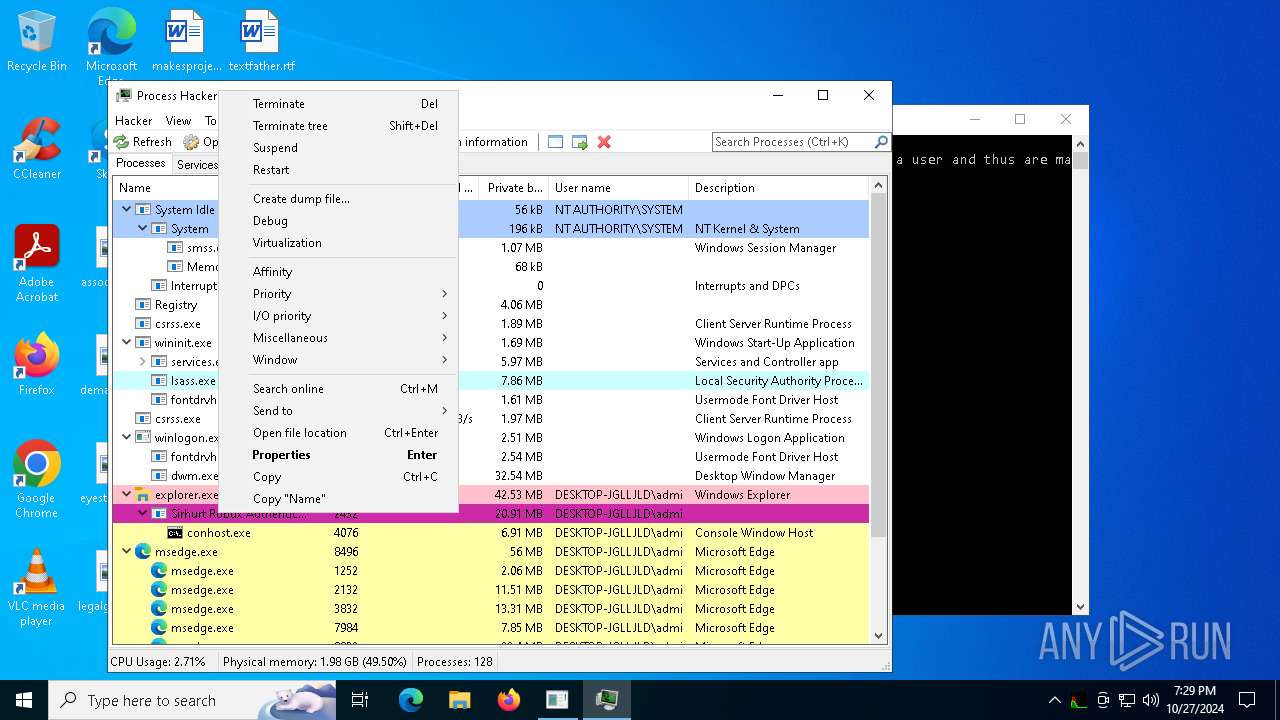The height and width of the screenshot is (720, 1280).
Task: Open the Window submenu
Action: [338, 360]
